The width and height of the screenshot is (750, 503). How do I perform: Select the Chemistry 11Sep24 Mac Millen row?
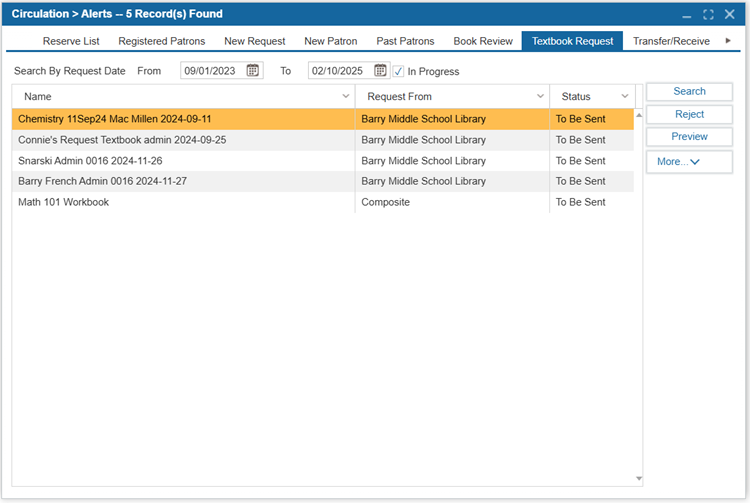coord(323,119)
